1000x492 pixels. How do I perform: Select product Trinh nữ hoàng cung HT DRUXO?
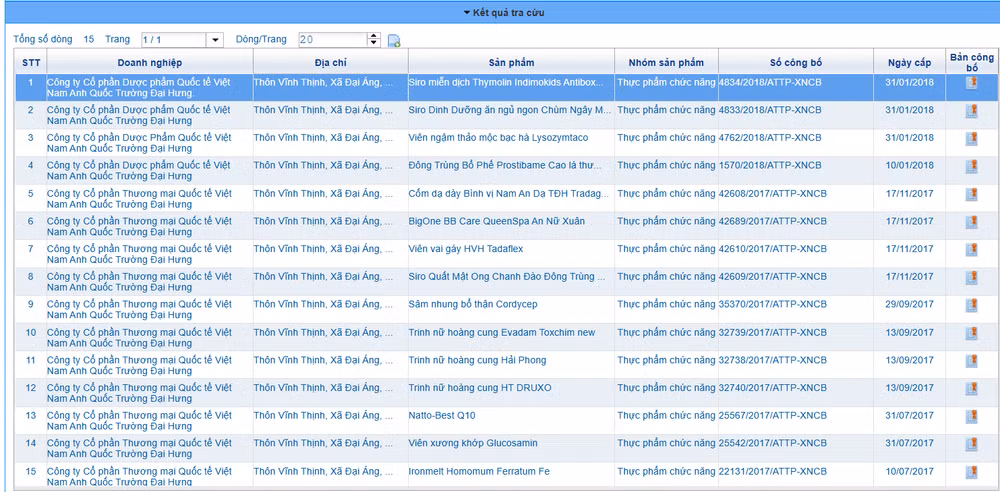(480, 388)
